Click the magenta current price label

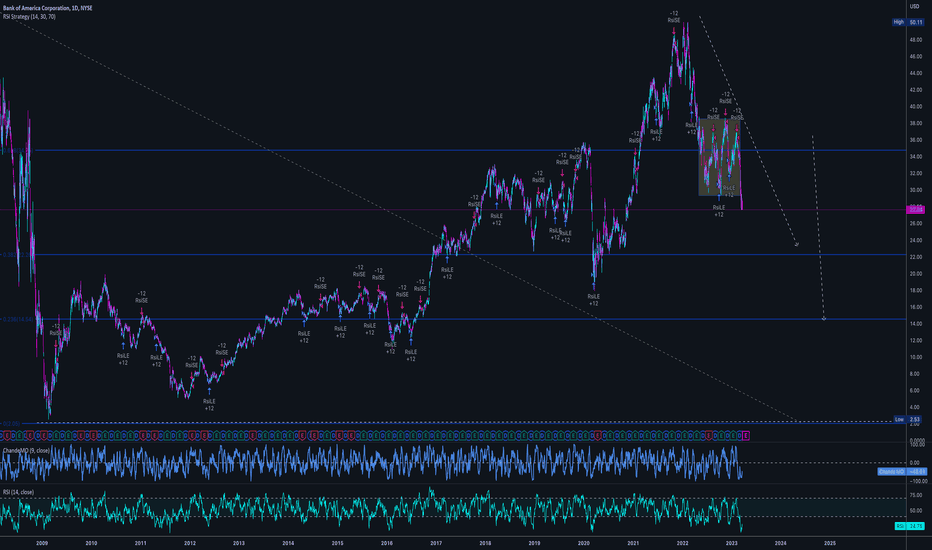[x=915, y=209]
